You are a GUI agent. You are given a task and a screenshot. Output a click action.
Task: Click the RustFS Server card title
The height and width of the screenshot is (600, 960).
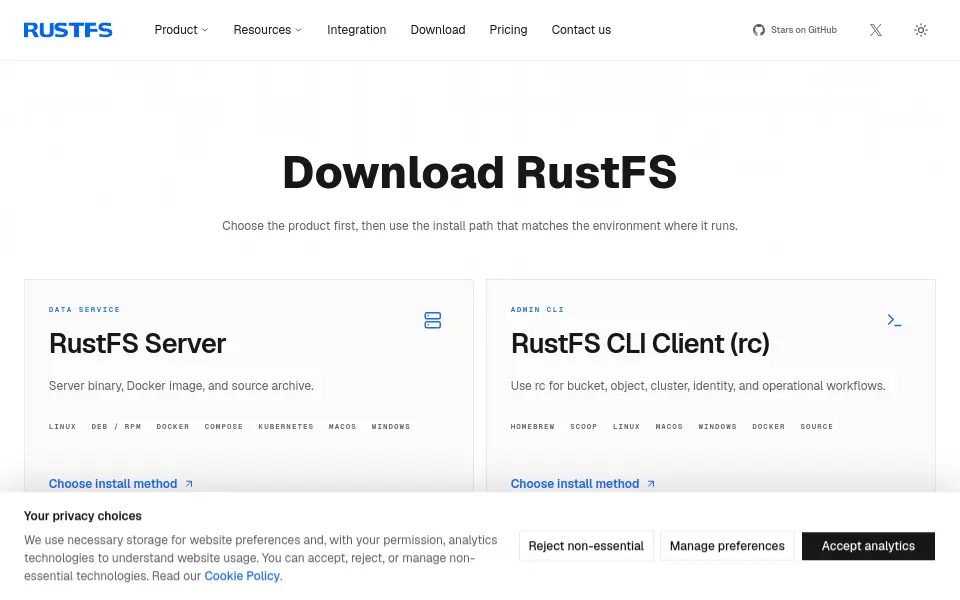tap(137, 343)
